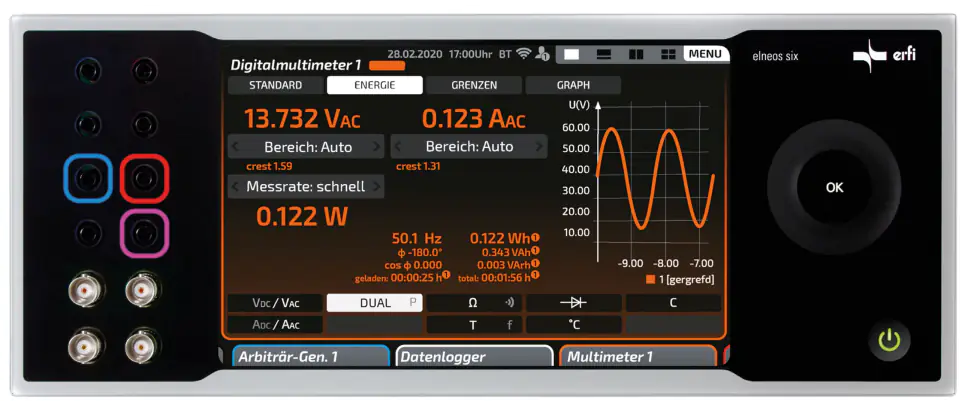Enable the VDC / VAC voltage mode
The width and height of the screenshot is (980, 401).
click(274, 303)
